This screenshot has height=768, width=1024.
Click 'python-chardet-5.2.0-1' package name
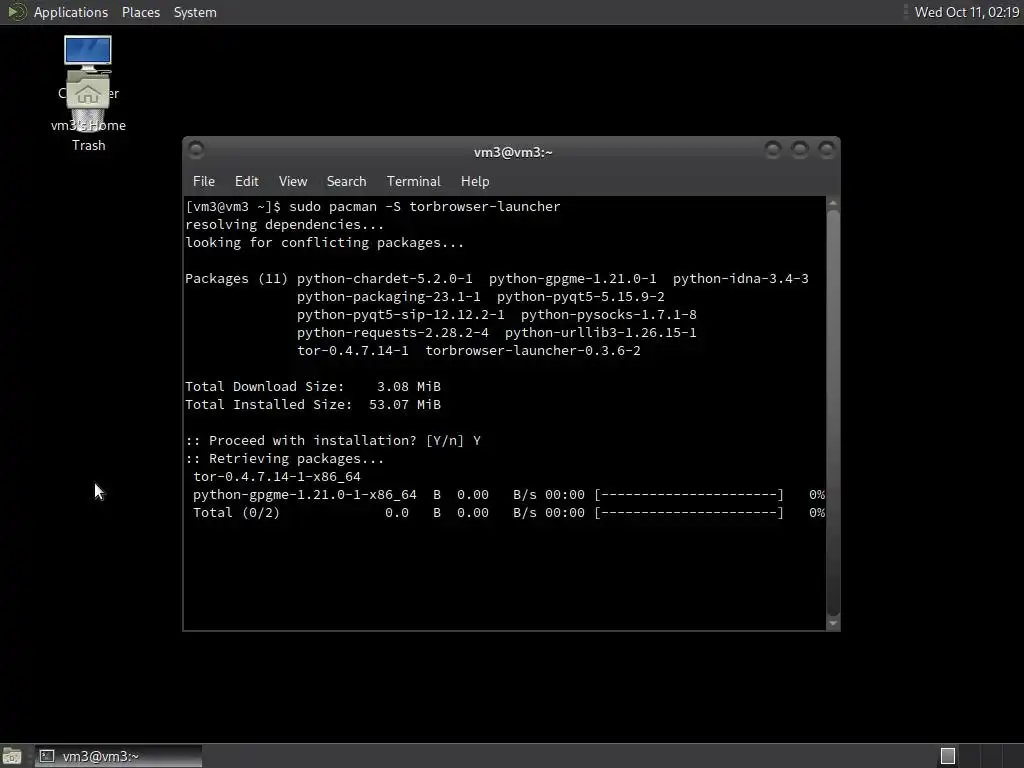385,279
